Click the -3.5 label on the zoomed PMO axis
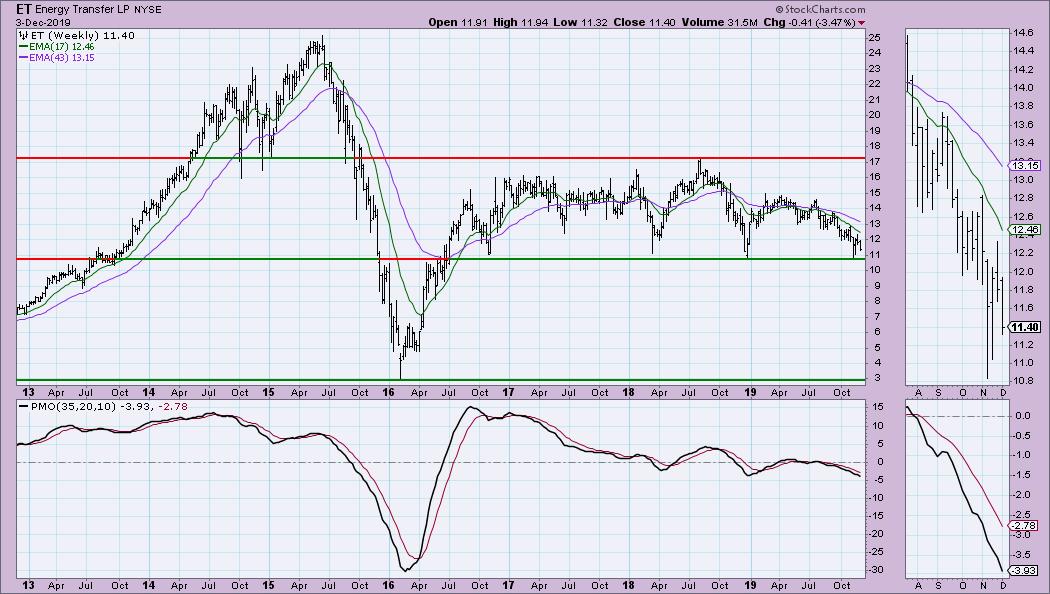1050x594 pixels. click(x=1023, y=554)
